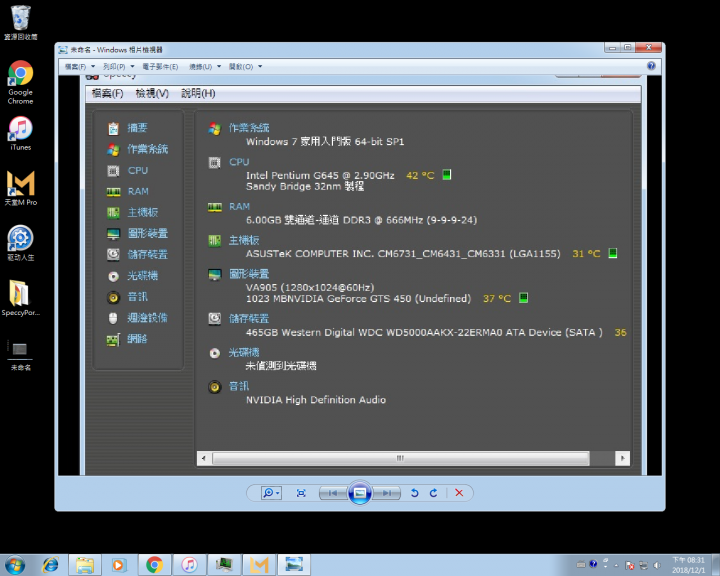Rotate the photo clockwise
720x576 pixels.
(x=433, y=493)
